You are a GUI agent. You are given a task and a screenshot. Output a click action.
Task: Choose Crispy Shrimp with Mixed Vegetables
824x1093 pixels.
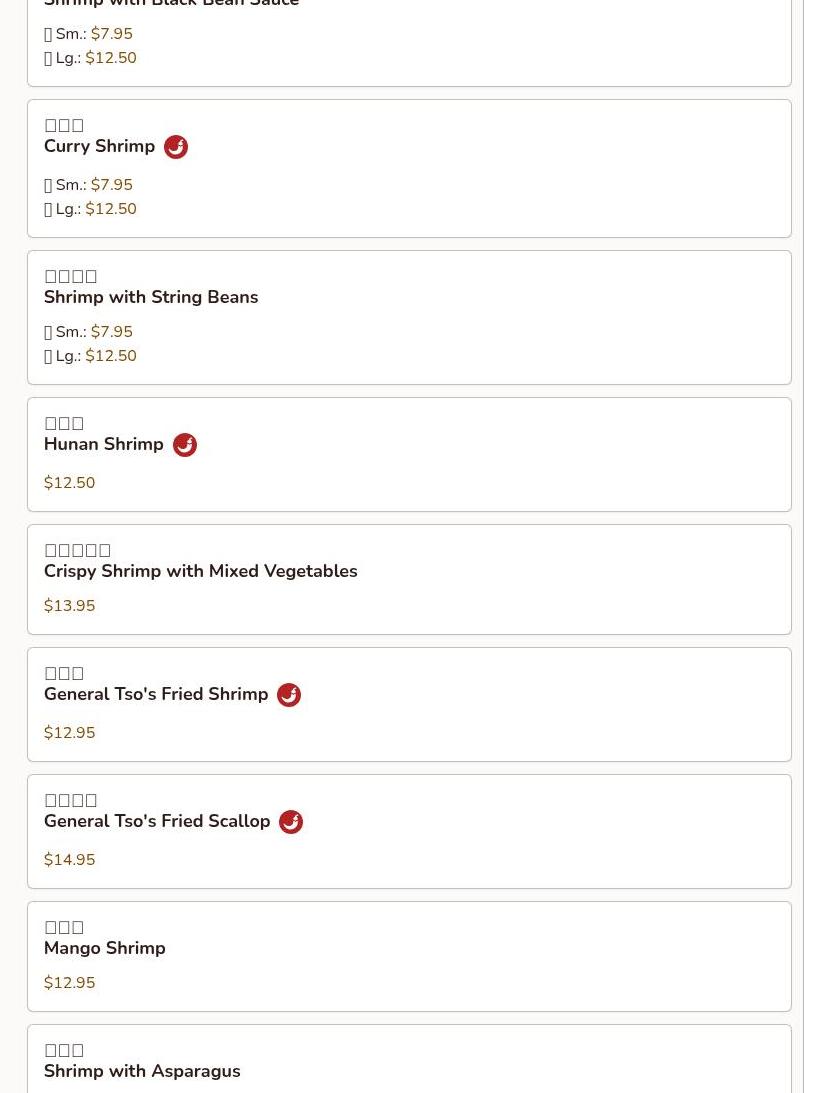[200, 571]
